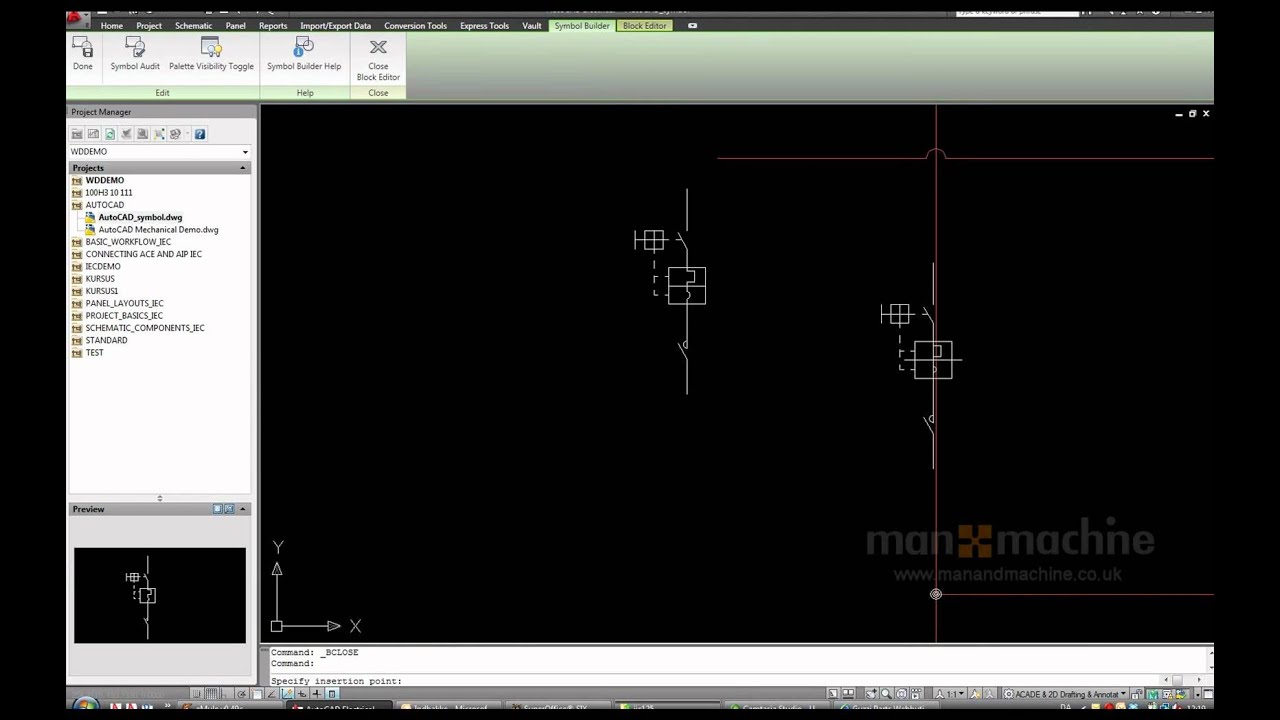Image resolution: width=1280 pixels, height=720 pixels.
Task: Toggle ribbon minimize button after Block Editor tab
Action: (692, 26)
